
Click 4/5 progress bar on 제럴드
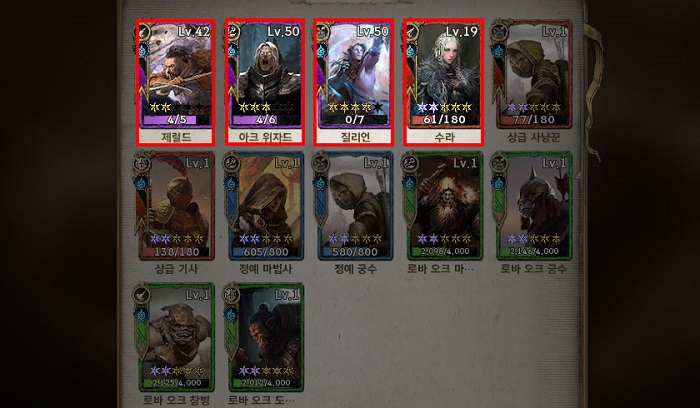177,120
